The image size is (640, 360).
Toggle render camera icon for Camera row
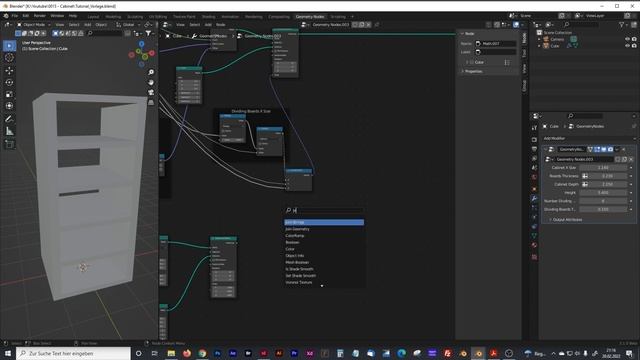[x=634, y=39]
